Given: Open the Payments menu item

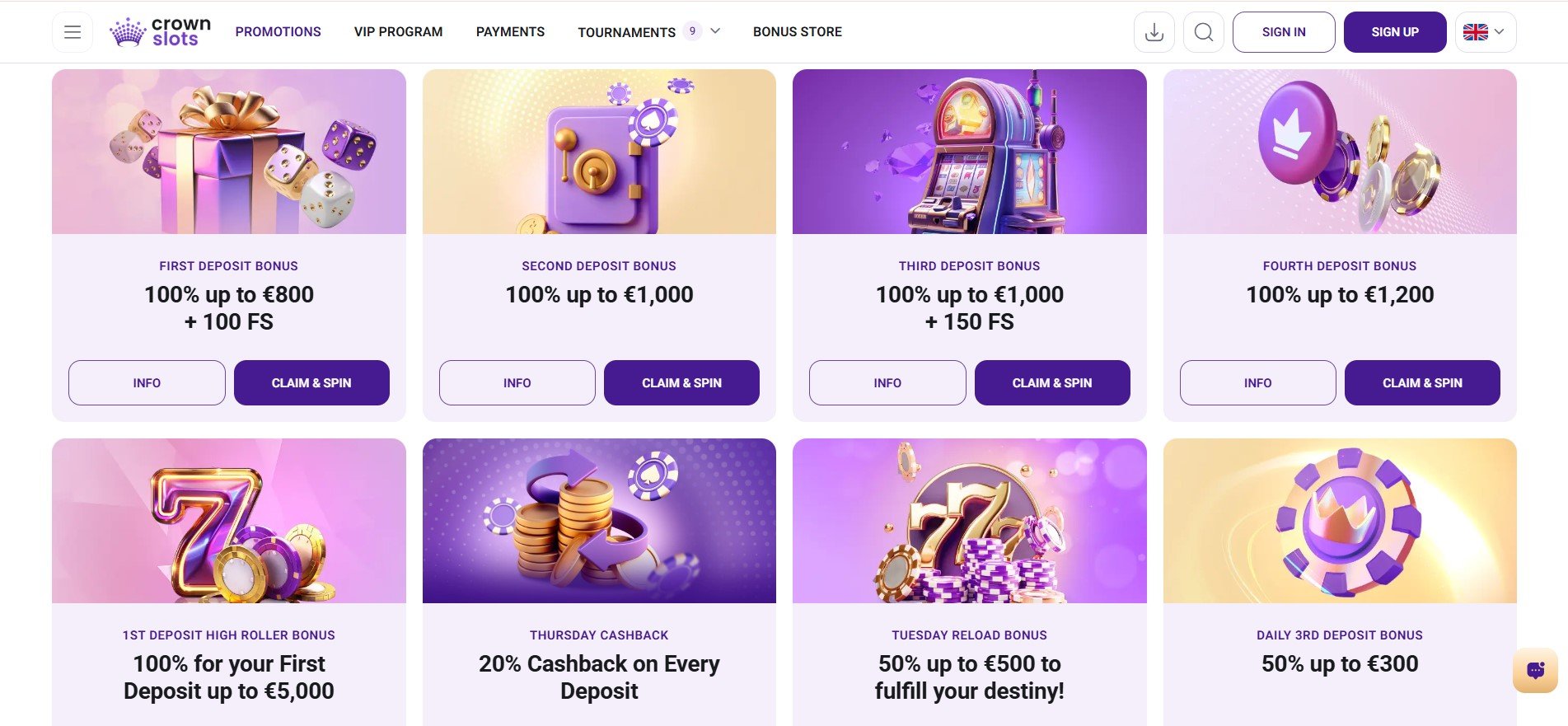Looking at the screenshot, I should tap(510, 32).
